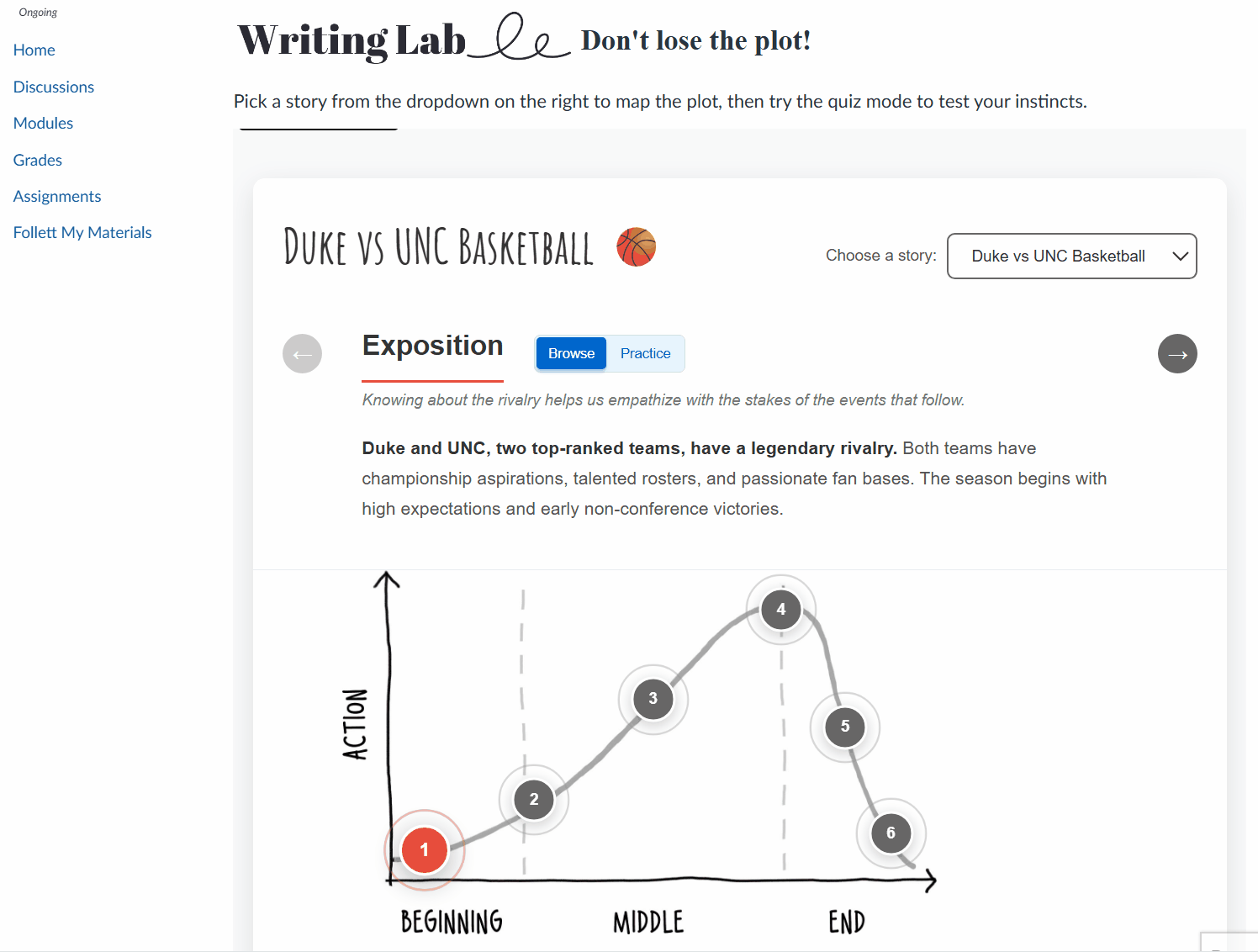Viewport: 1258px width, 952px height.
Task: Open the Modules page
Action: point(43,123)
